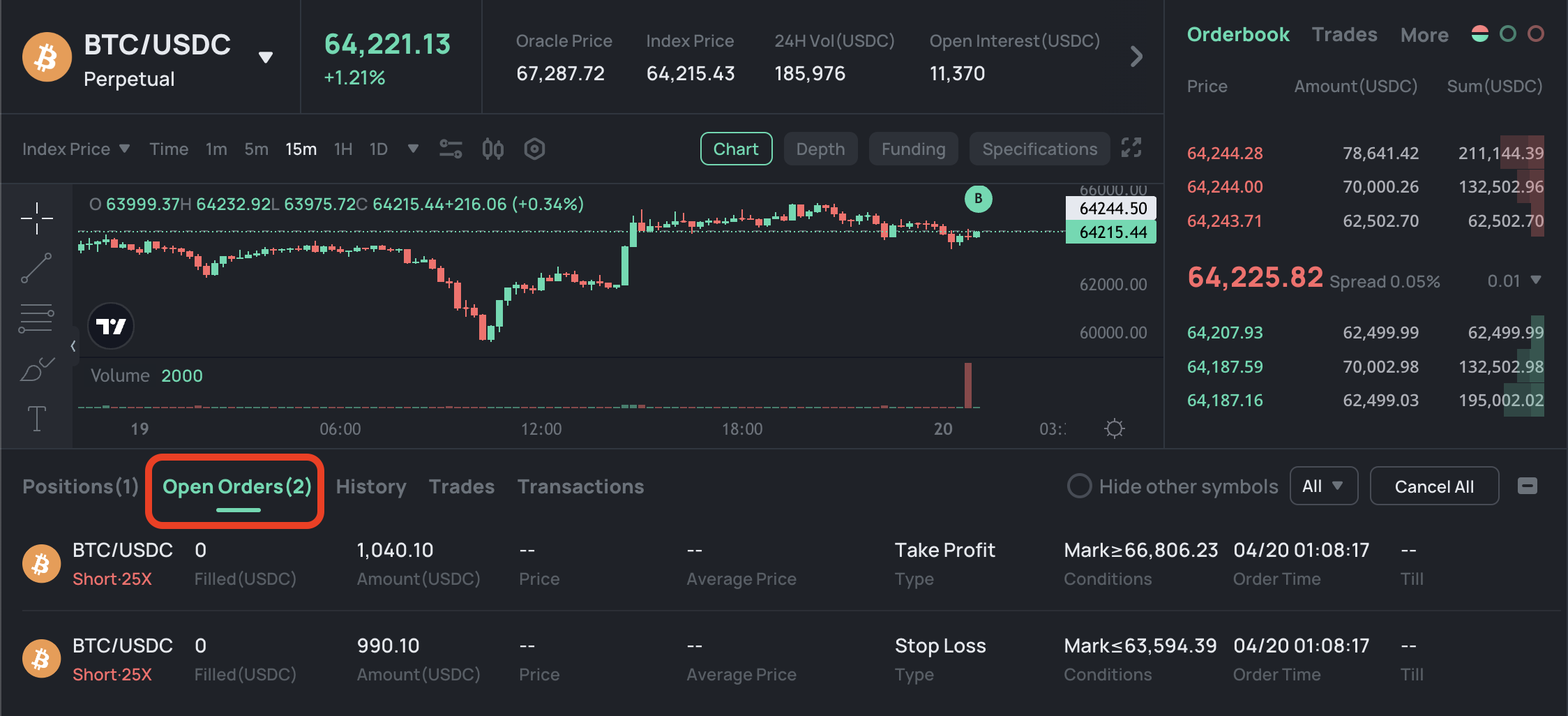The image size is (1568, 716).
Task: Open chart indicators settings icon
Action: pyautogui.click(x=451, y=149)
